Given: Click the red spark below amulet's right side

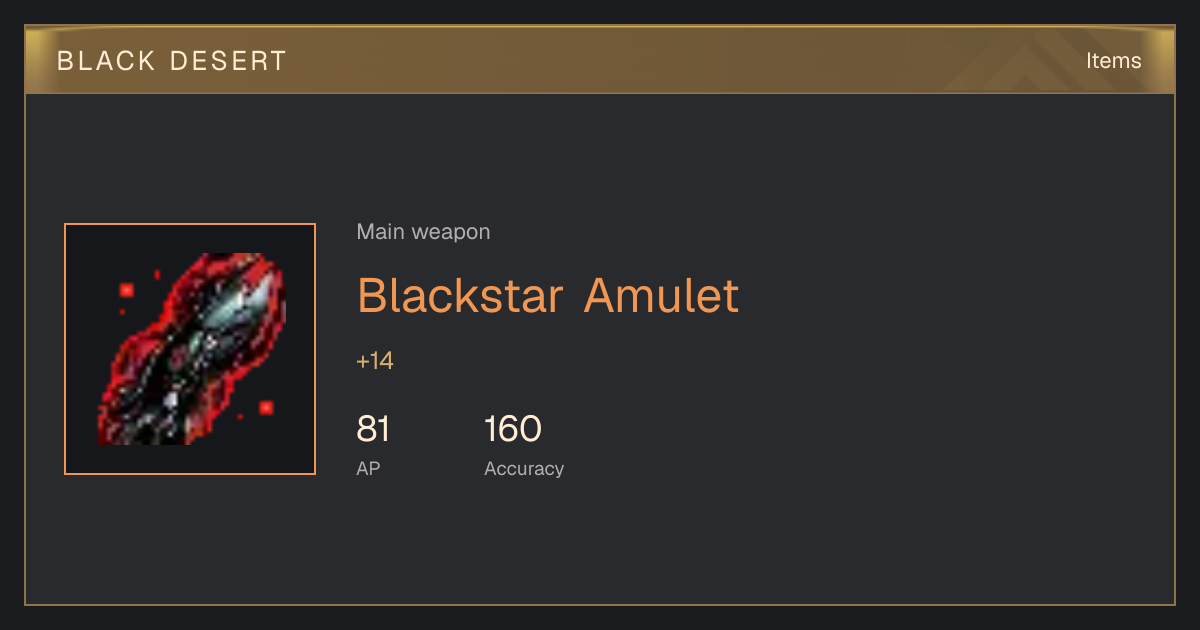Looking at the screenshot, I should tap(266, 407).
